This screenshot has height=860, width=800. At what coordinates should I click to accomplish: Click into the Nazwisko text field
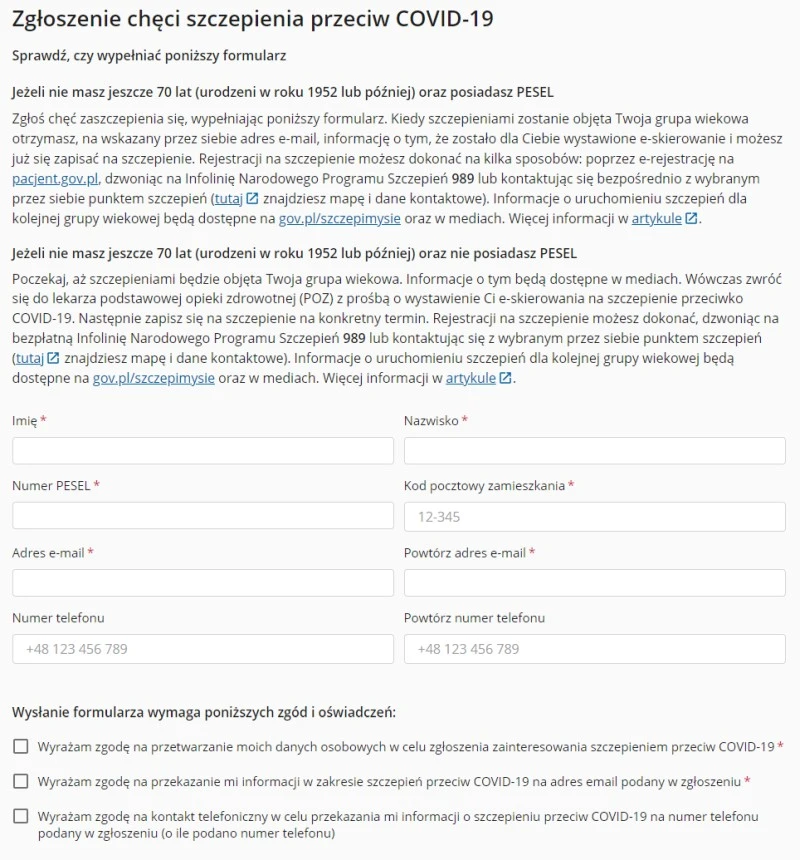[x=594, y=451]
